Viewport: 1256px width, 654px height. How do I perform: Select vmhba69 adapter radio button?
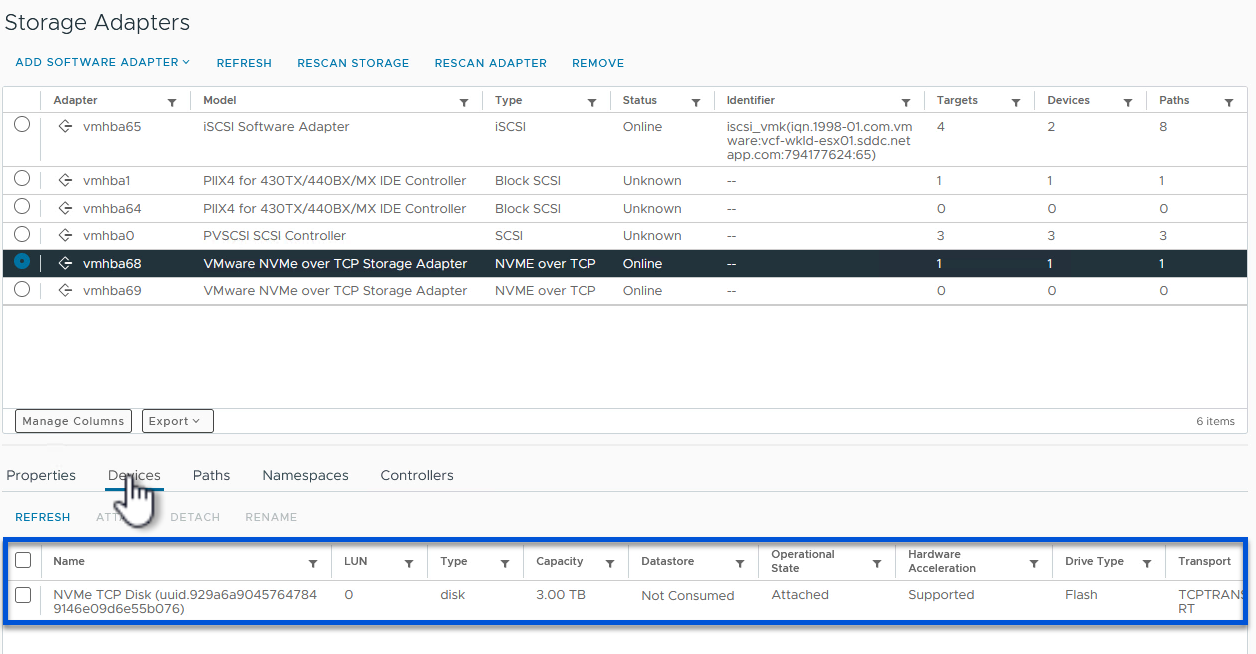point(22,289)
